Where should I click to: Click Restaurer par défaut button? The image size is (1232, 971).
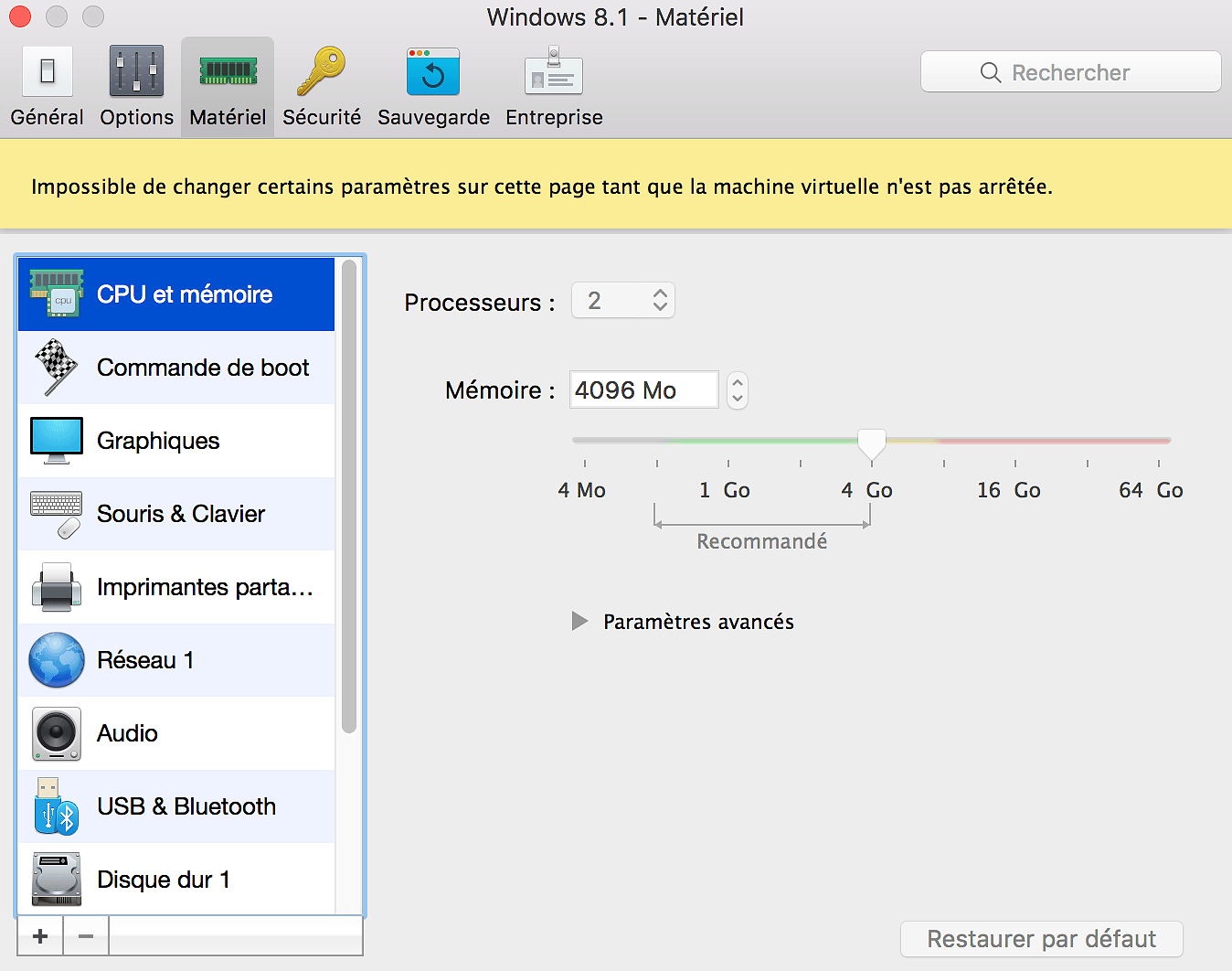[1041, 939]
